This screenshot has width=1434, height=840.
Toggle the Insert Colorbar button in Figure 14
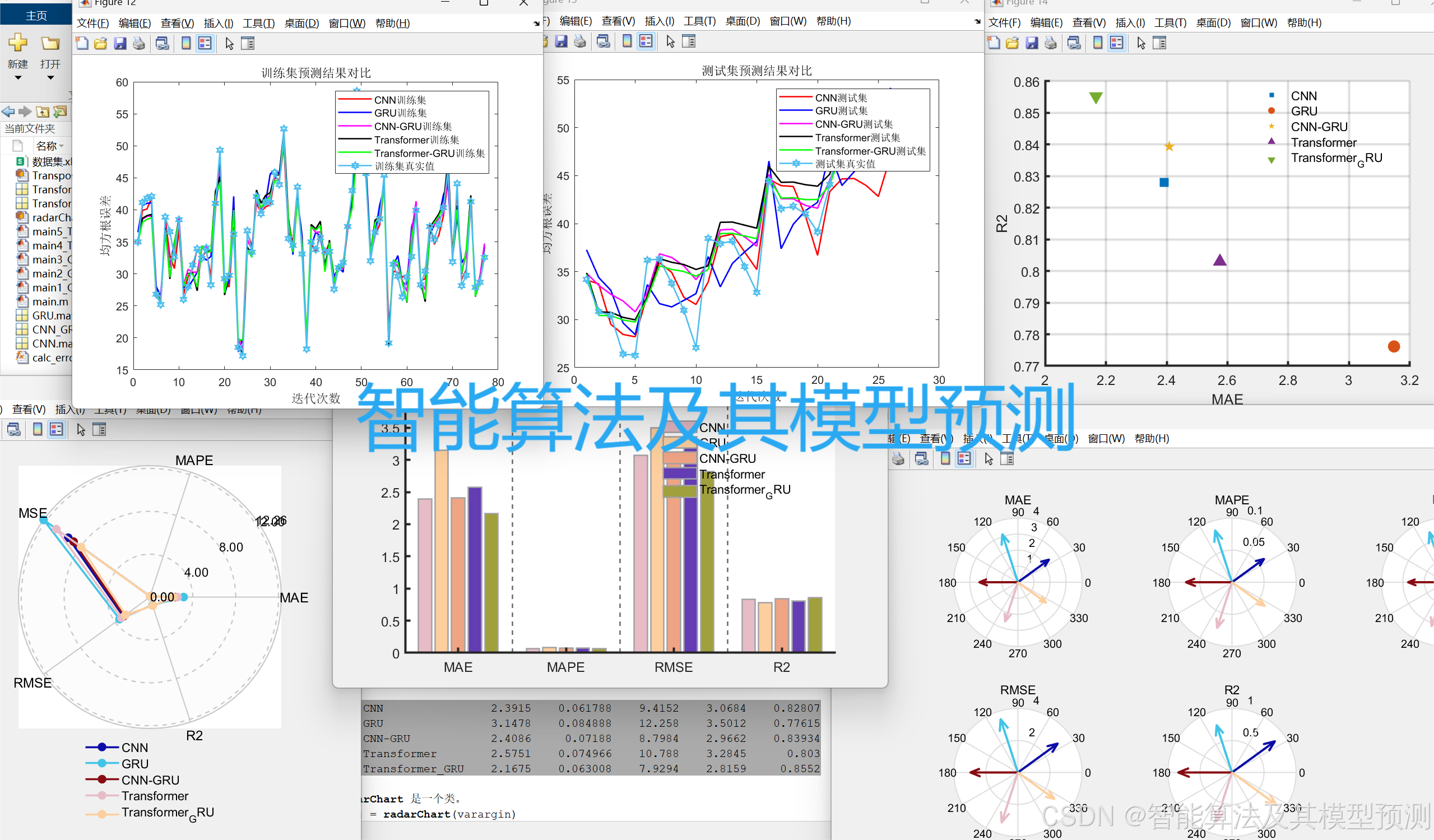(x=1097, y=43)
